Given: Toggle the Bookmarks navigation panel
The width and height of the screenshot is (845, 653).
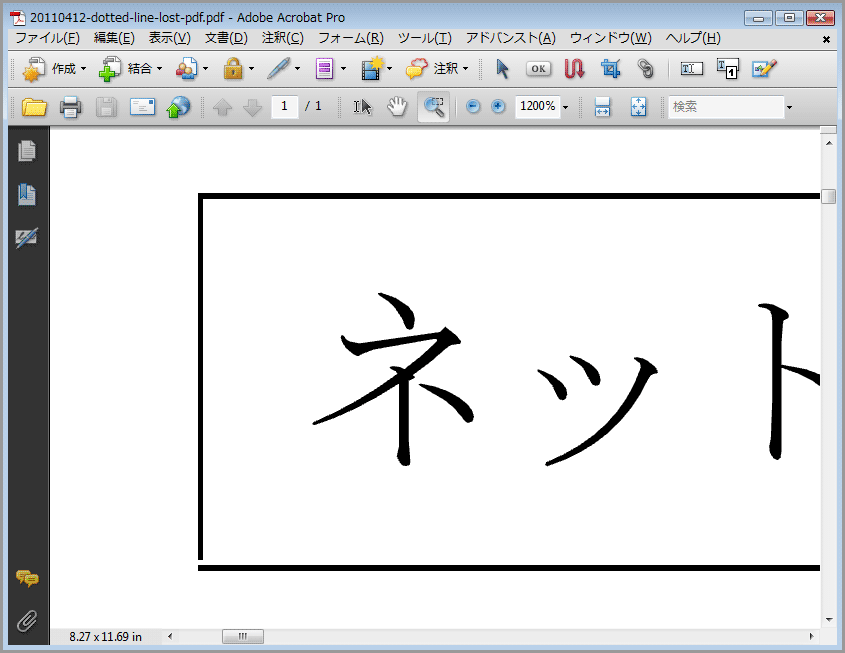Looking at the screenshot, I should click(x=26, y=194).
